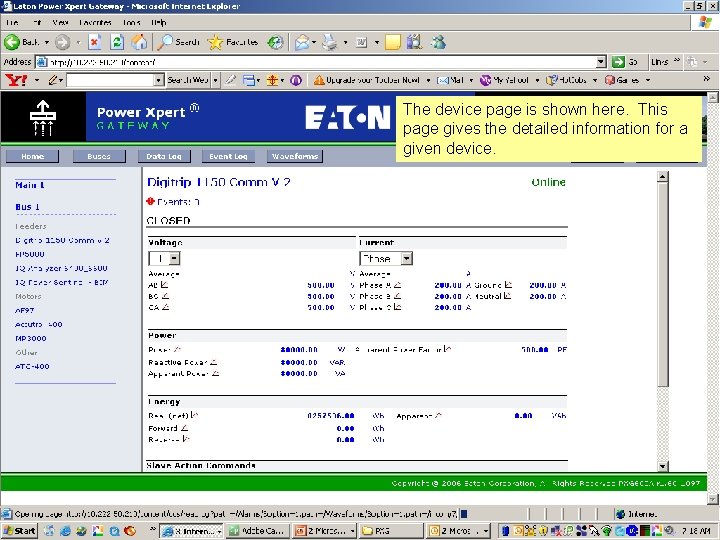The height and width of the screenshot is (540, 720).
Task: Click the Print icon in the toolbar
Action: [329, 42]
